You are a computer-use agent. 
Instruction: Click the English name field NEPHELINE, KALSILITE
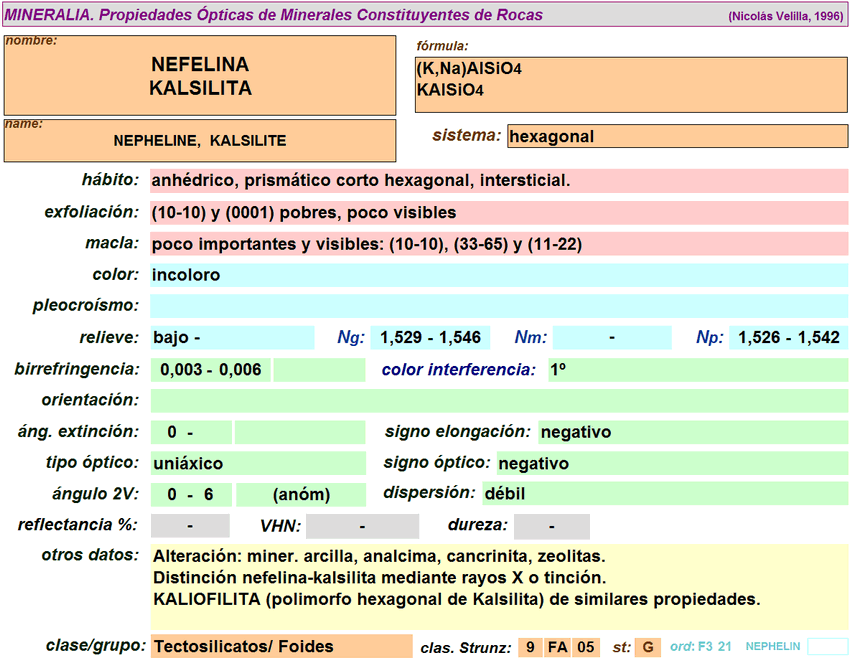click(x=200, y=141)
